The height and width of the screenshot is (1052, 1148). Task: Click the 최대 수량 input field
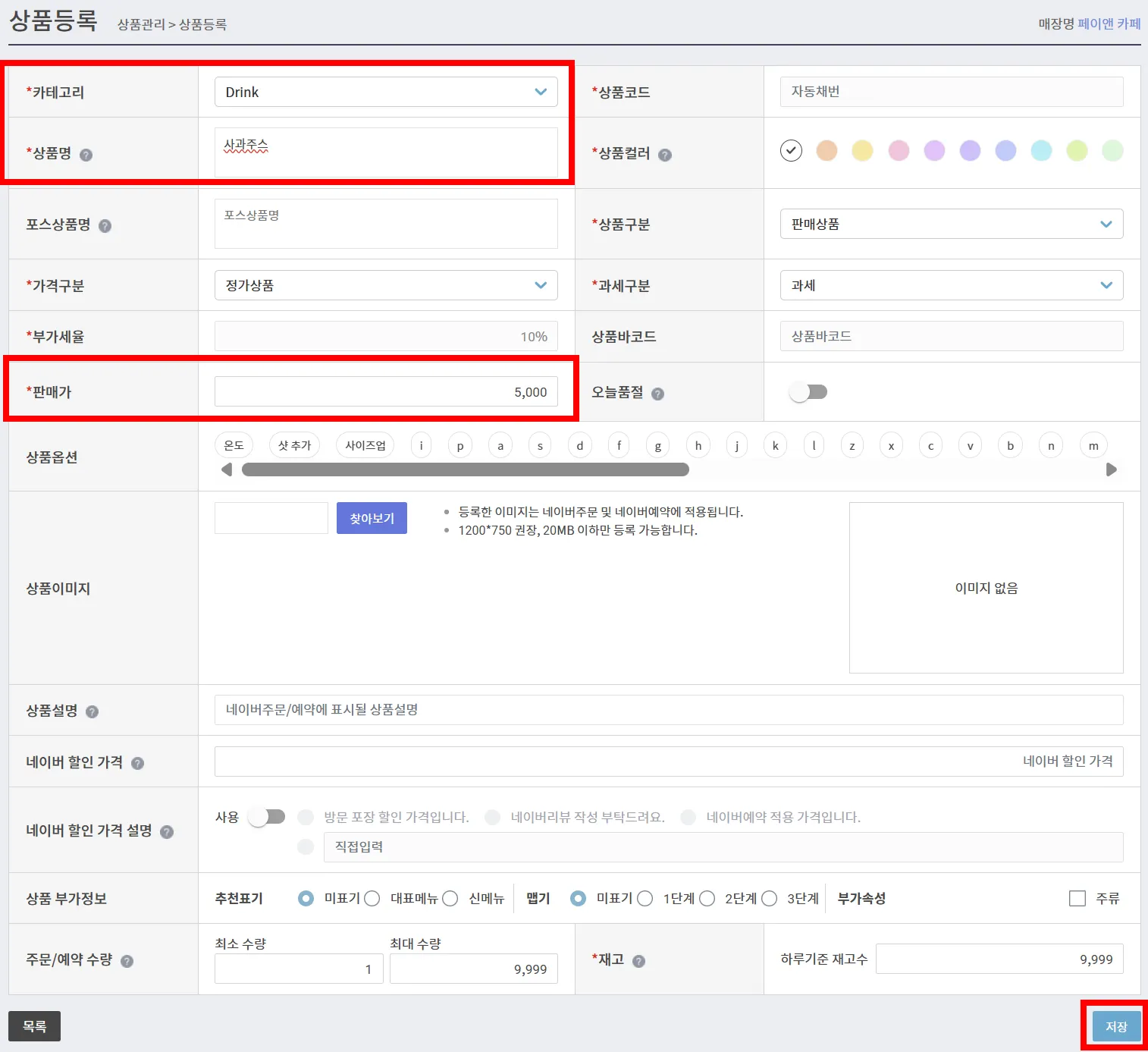tap(474, 969)
